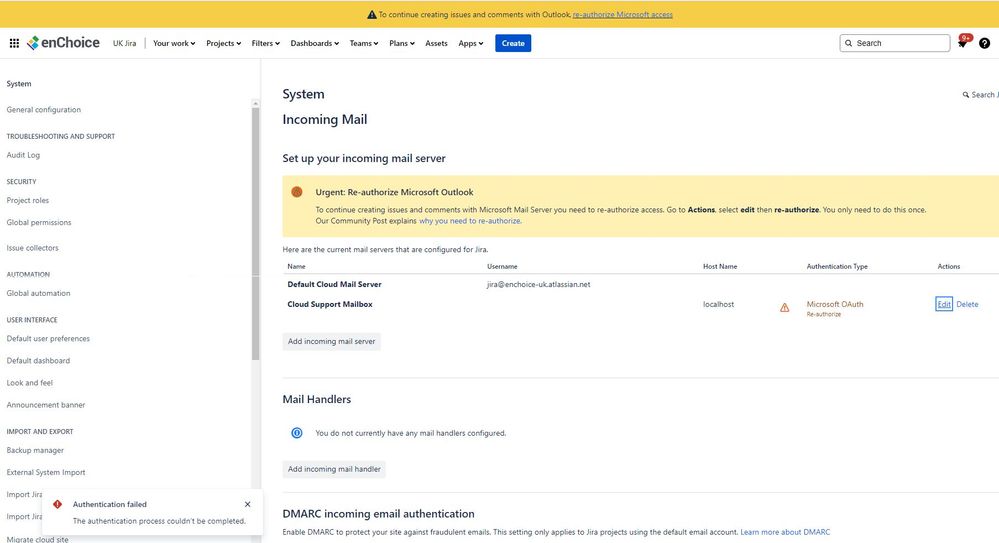
Task: Expand the Dashboards menu
Action: click(x=315, y=43)
